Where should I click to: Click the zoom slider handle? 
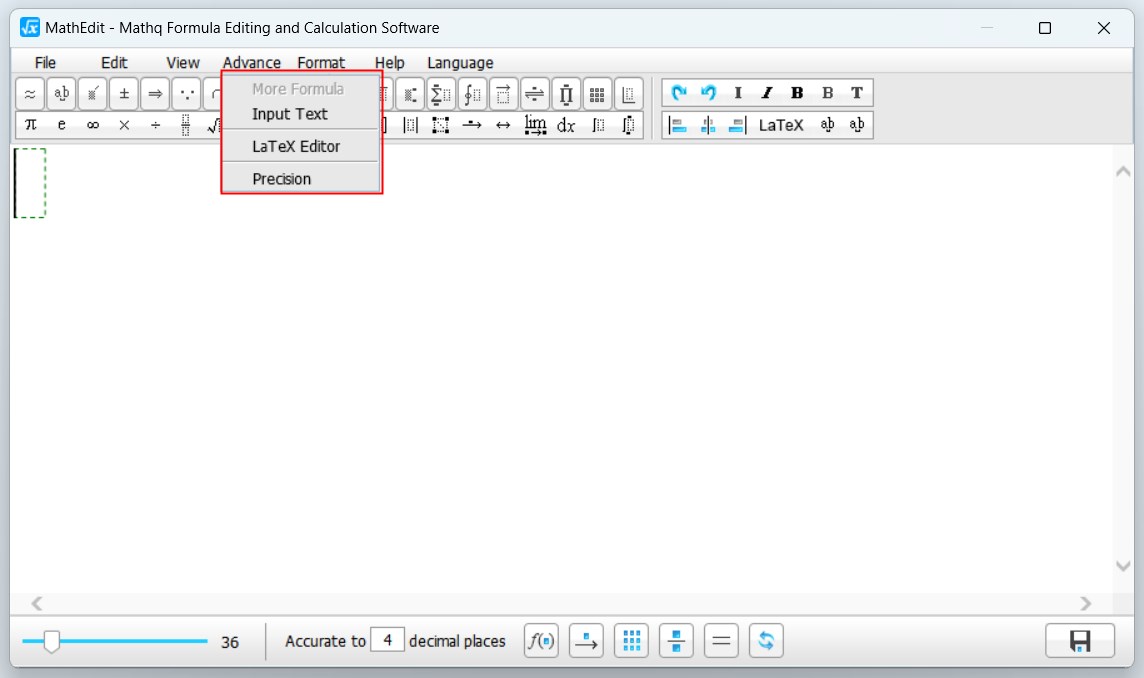pyautogui.click(x=51, y=642)
